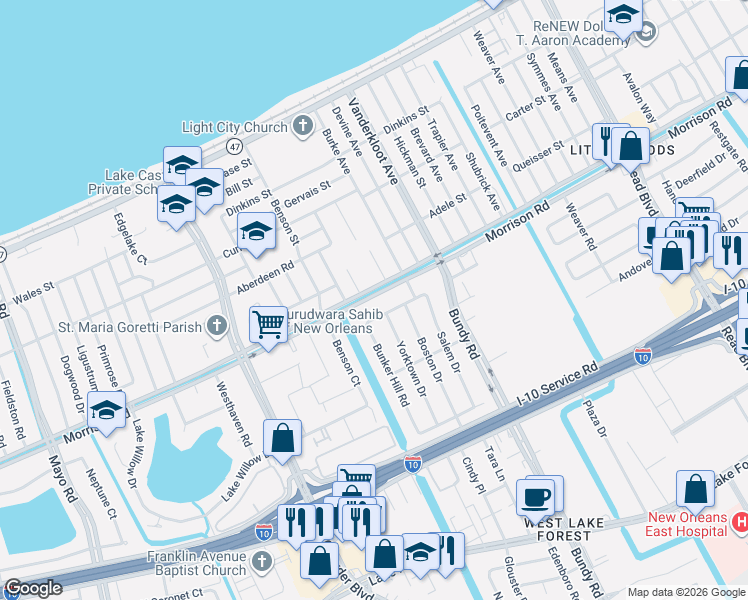Click the New Orleans East Hospital pin
Screen dimensions: 748x600
coord(741,522)
